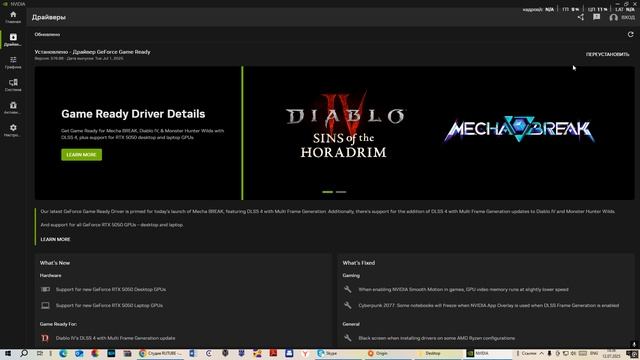Click the installed driver title text
Screen dimensions: 640x360
tap(92, 52)
